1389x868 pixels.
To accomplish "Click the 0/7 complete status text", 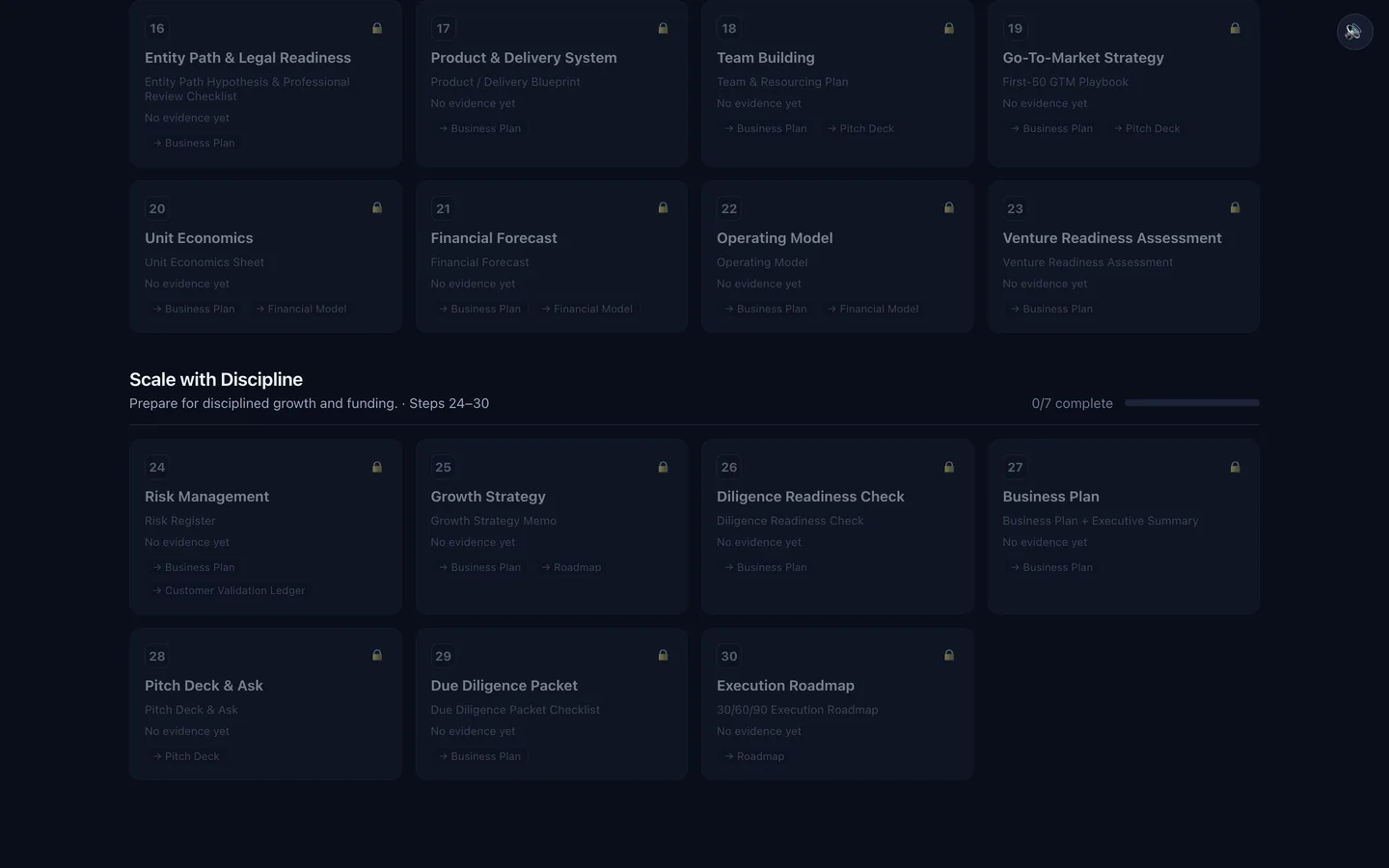I will (x=1072, y=403).
